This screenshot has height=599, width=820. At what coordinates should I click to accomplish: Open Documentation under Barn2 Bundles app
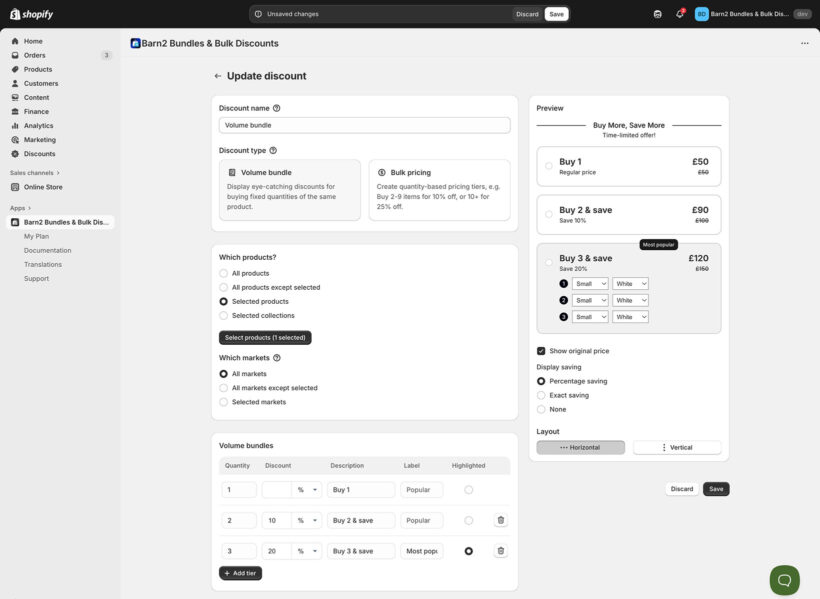(x=47, y=249)
